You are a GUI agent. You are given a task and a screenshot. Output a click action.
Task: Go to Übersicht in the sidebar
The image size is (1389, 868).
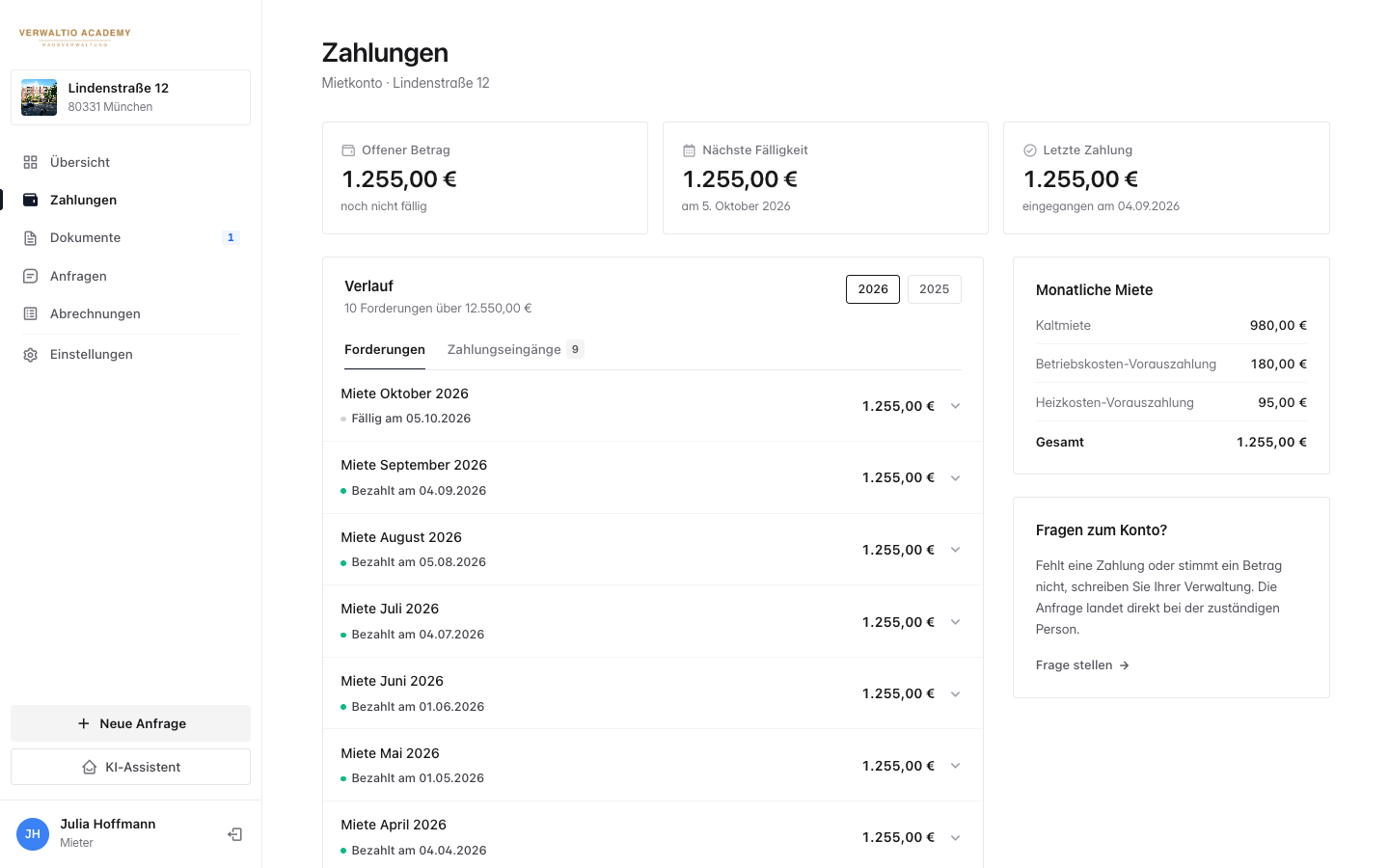pos(130,162)
